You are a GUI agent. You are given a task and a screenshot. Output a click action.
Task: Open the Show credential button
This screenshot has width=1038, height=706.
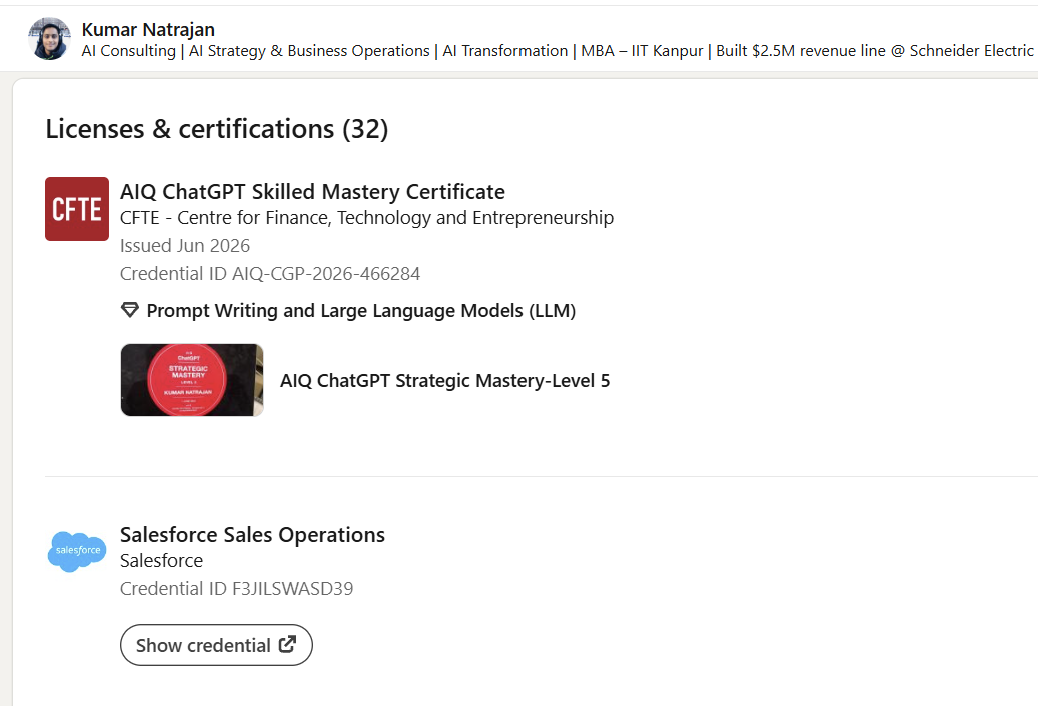[216, 645]
